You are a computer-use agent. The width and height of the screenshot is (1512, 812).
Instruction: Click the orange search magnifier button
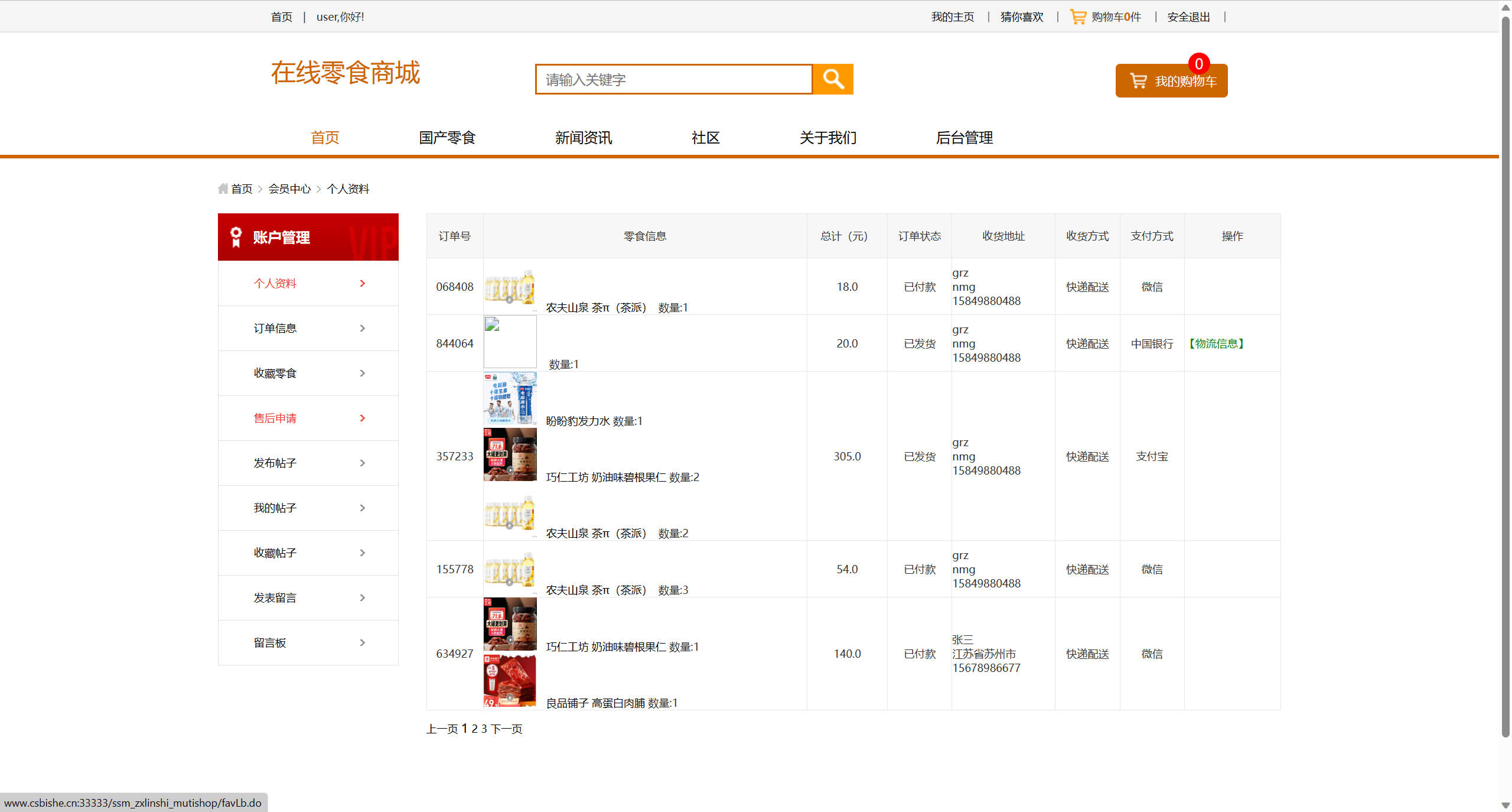833,79
